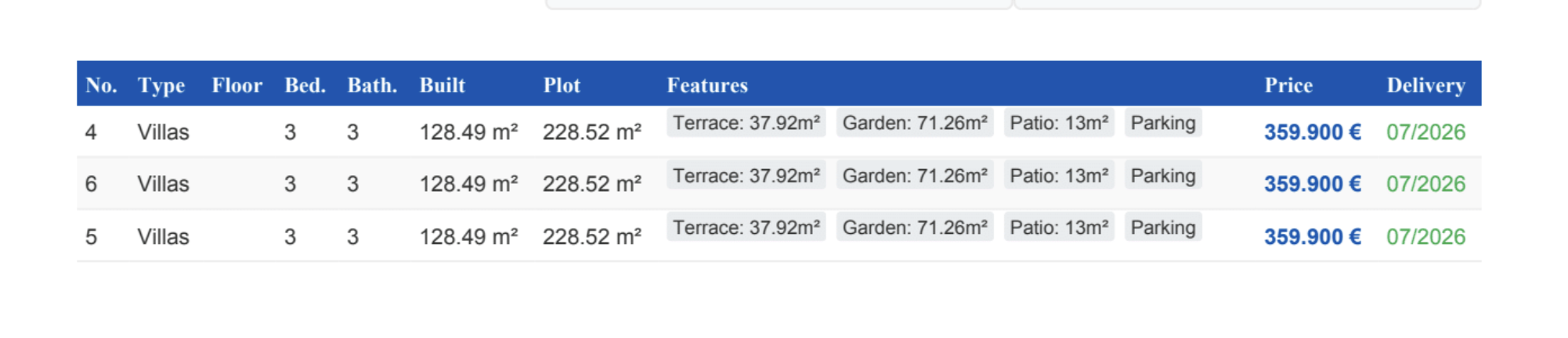Select the Floor column header

(237, 85)
